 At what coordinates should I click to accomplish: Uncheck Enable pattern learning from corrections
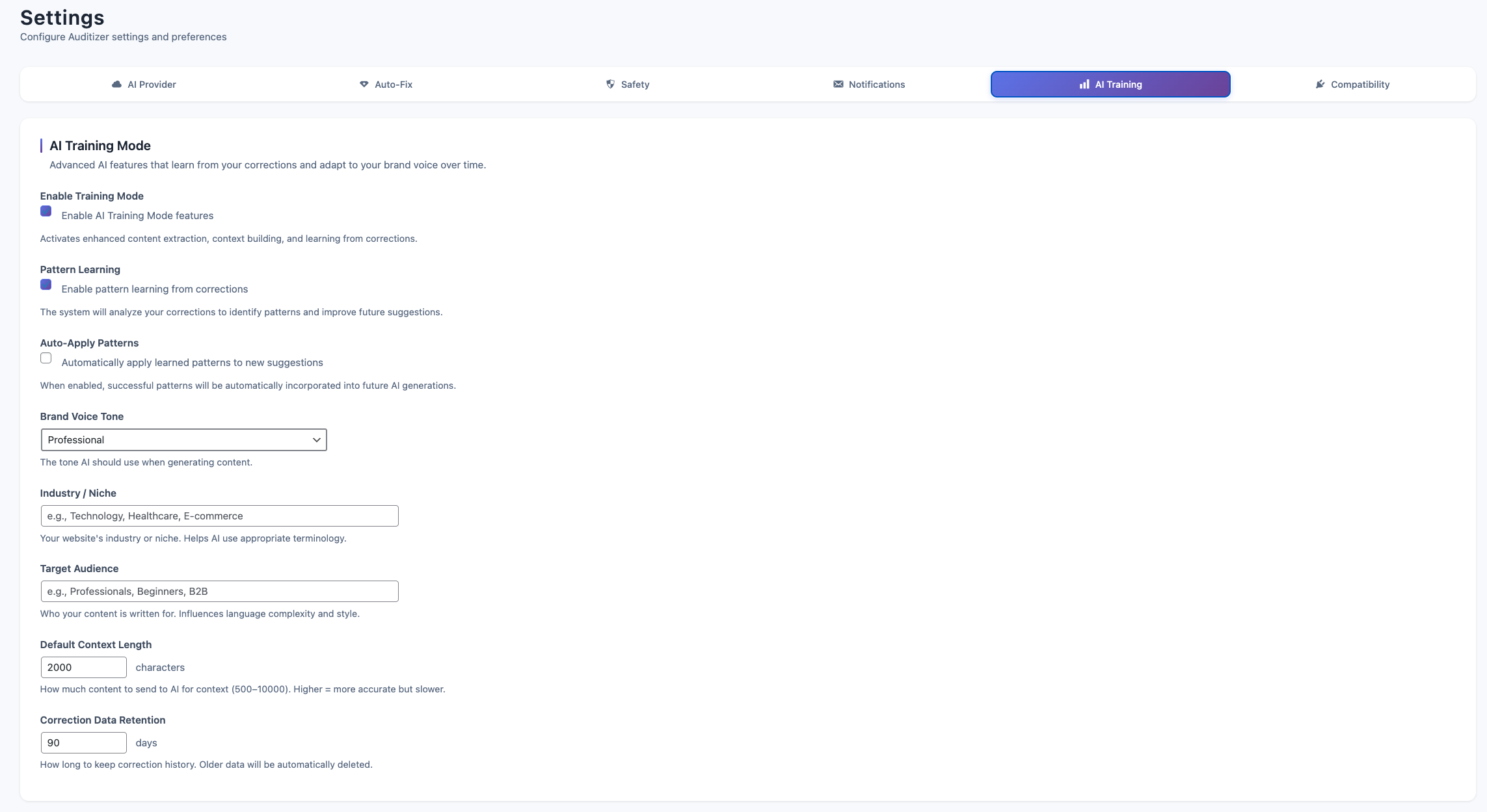pyautogui.click(x=46, y=285)
